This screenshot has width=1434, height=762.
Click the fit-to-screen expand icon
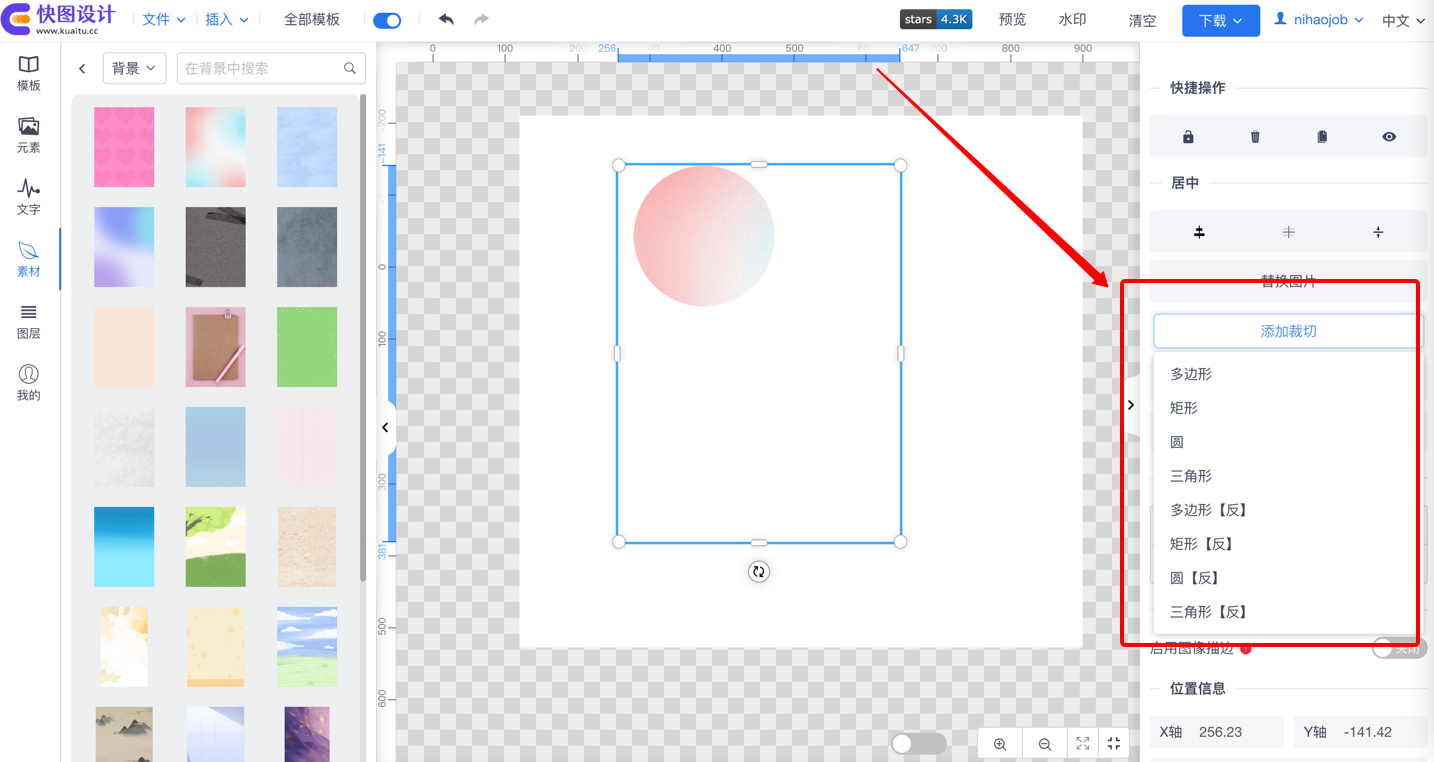[1083, 744]
